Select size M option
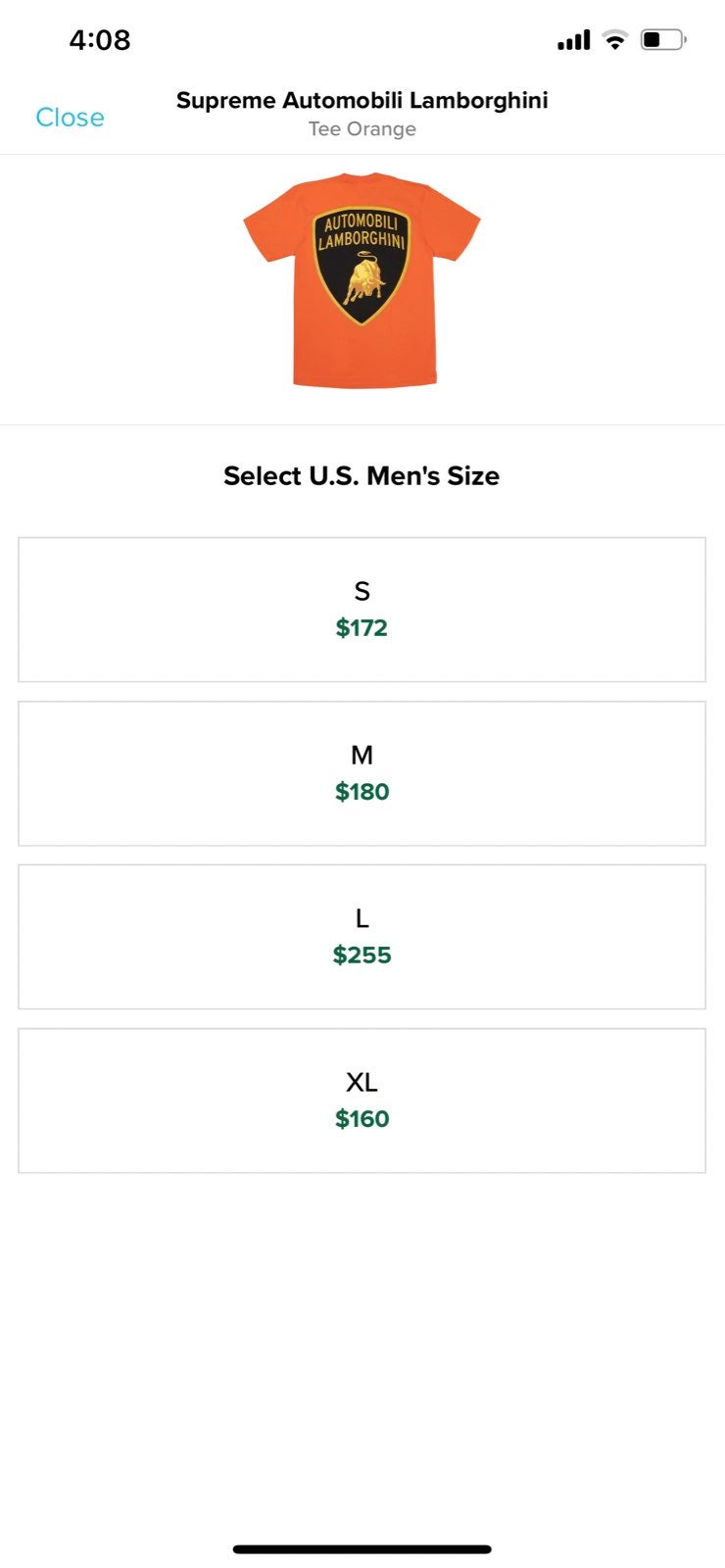Image resolution: width=725 pixels, height=1568 pixels. click(362, 773)
